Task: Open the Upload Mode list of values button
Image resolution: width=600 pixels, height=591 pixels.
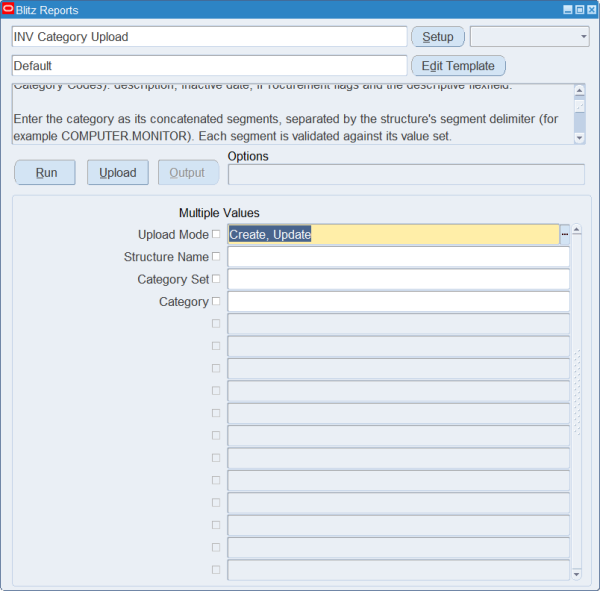Action: click(x=565, y=234)
